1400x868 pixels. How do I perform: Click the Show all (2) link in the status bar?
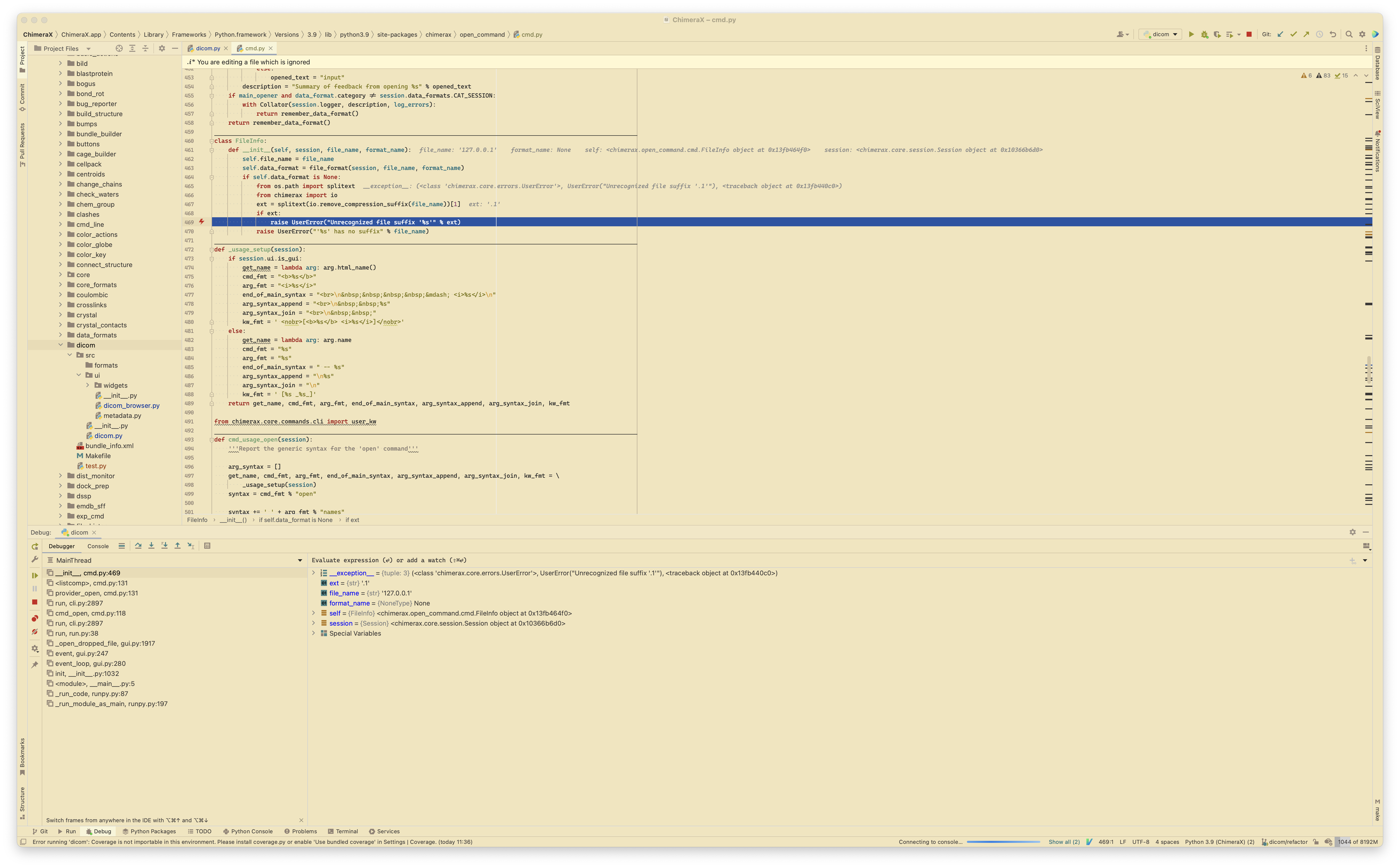[x=1063, y=842]
